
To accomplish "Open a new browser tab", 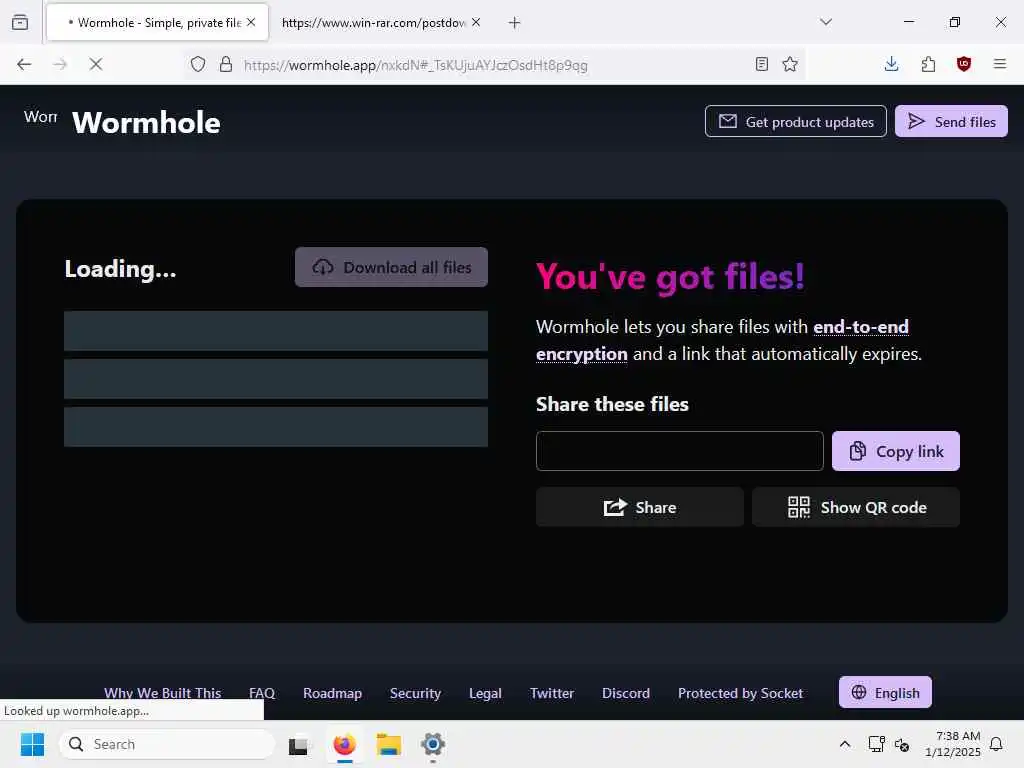I will (515, 23).
